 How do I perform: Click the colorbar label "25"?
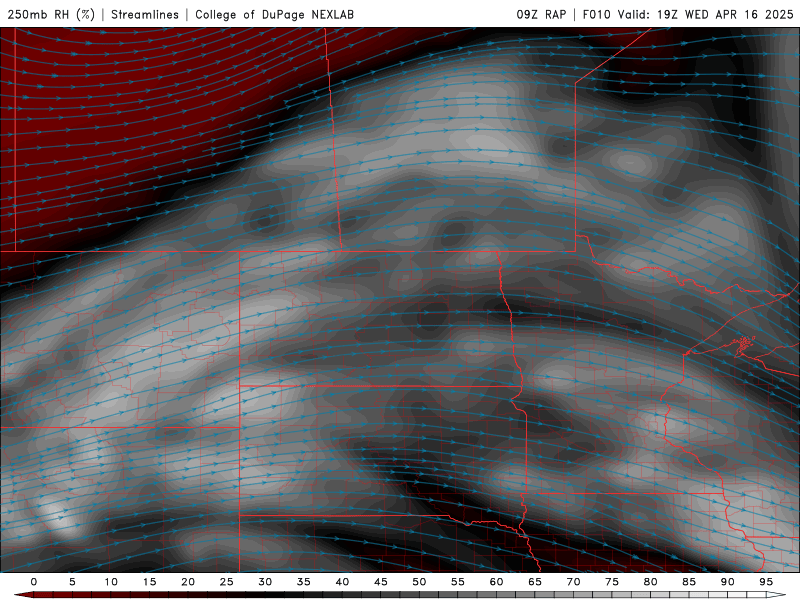coord(226,582)
